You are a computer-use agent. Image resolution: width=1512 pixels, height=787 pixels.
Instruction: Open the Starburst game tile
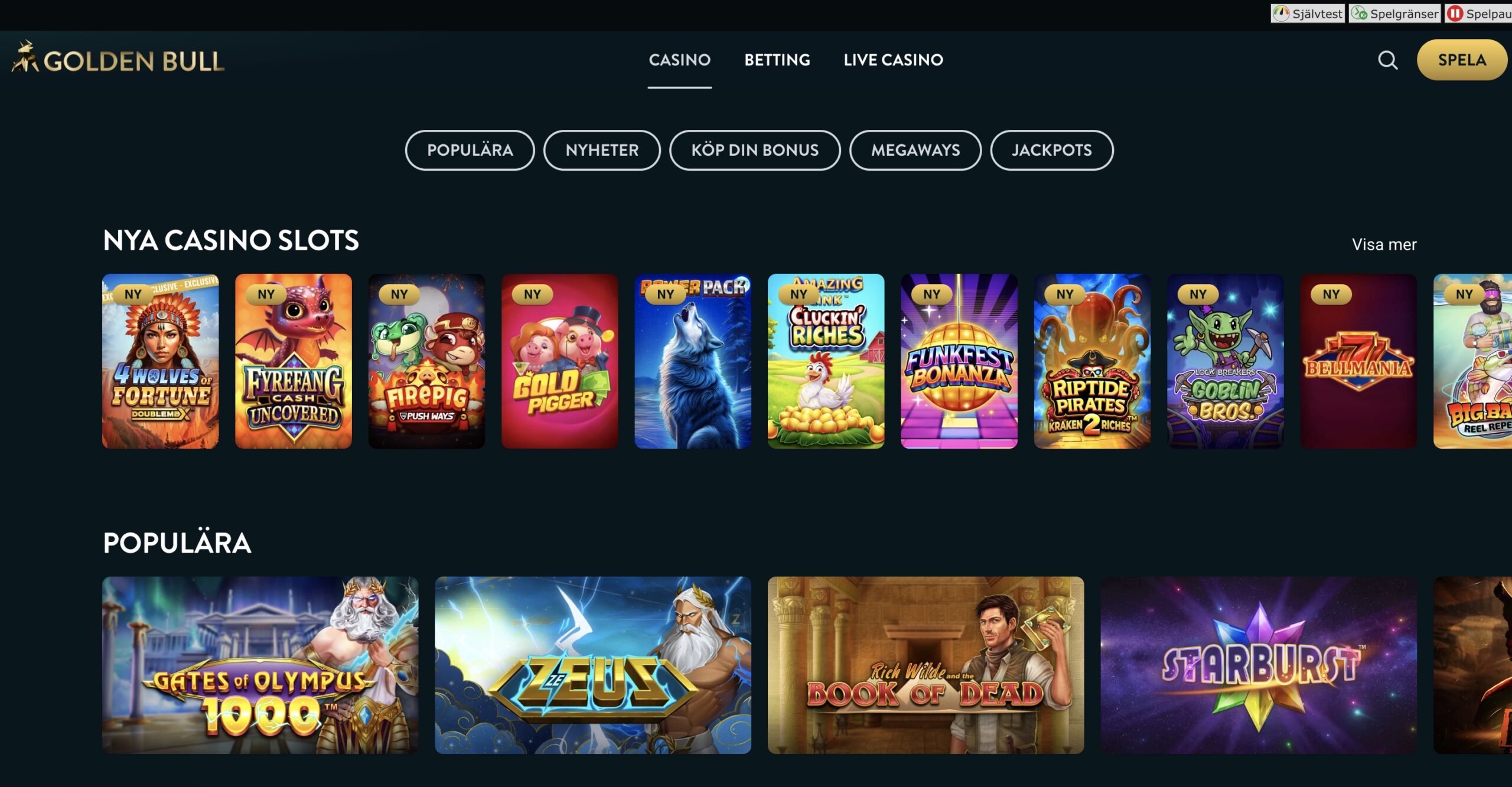tap(1258, 665)
